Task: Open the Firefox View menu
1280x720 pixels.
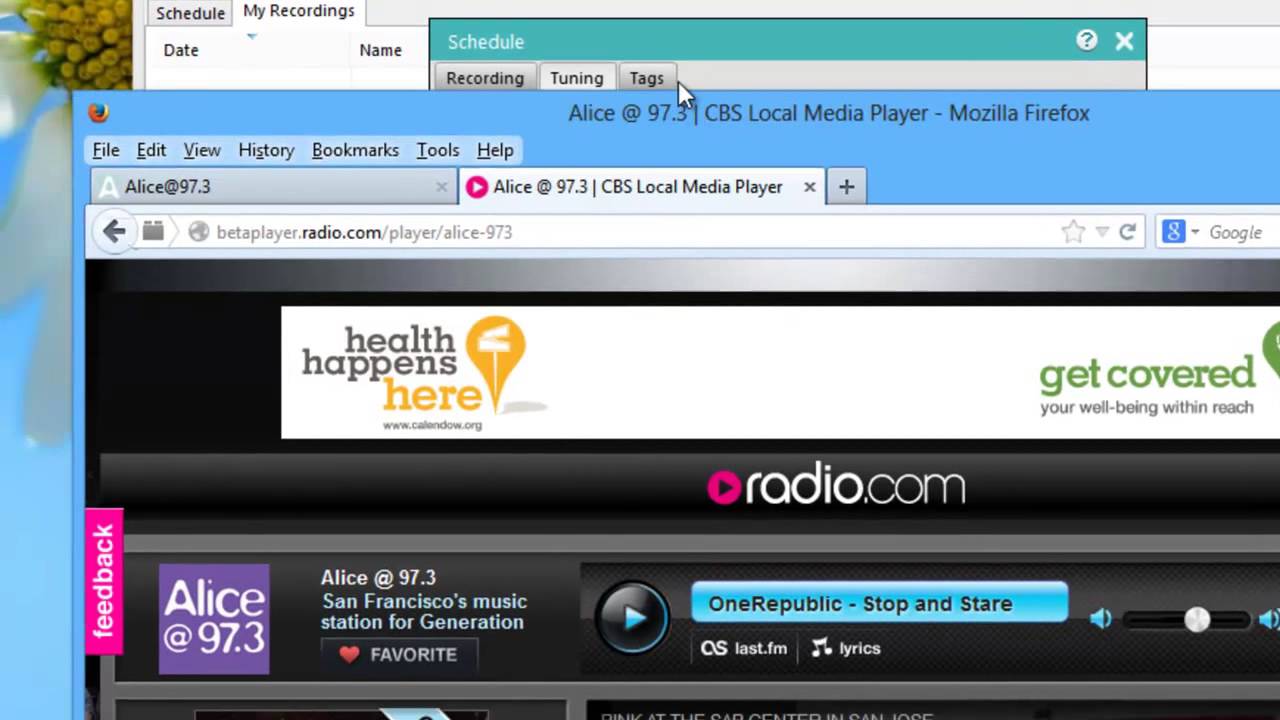Action: [x=202, y=150]
